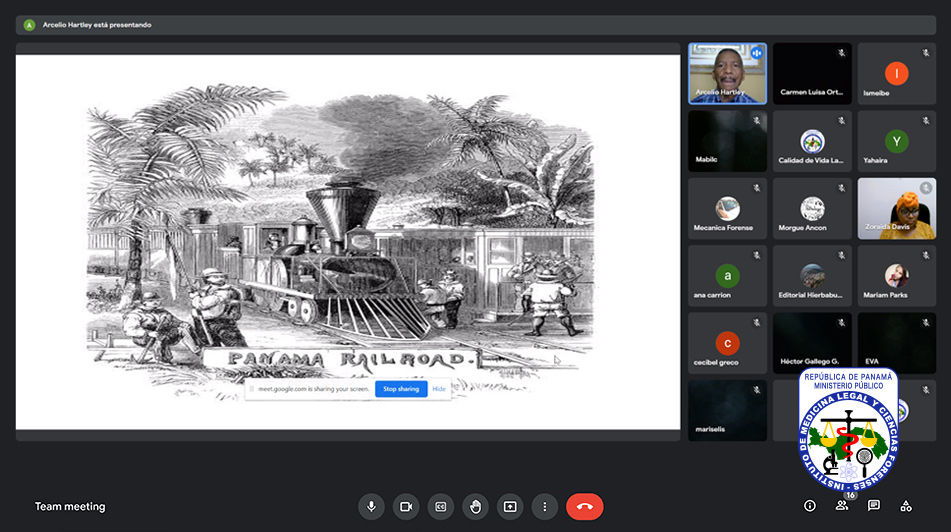Select Arcelio Hartley's video tile
This screenshot has width=951, height=532.
(727, 73)
